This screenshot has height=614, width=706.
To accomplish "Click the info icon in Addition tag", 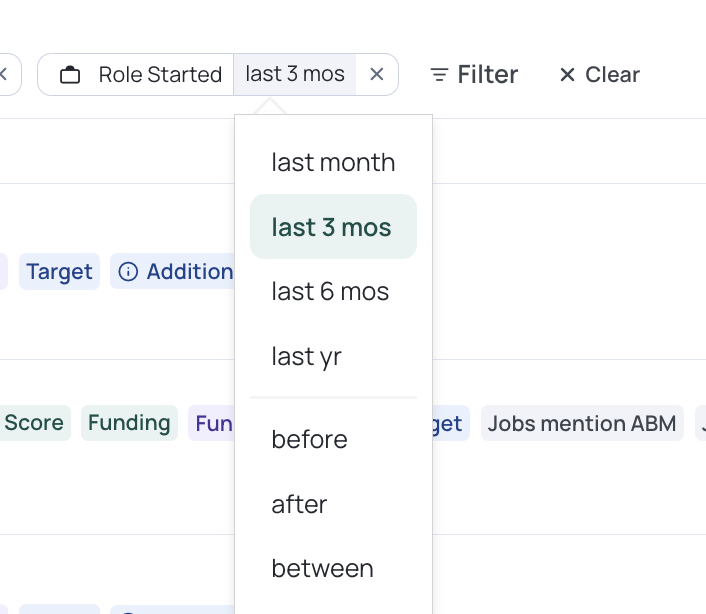I will coord(128,272).
